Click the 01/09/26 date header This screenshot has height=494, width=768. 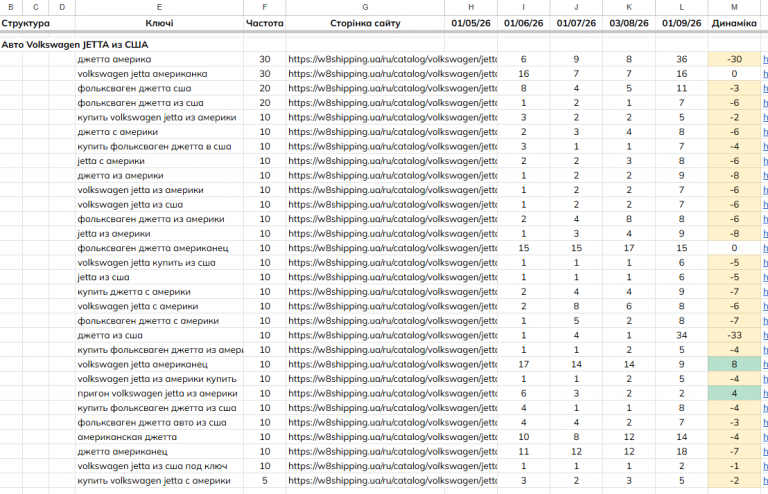pyautogui.click(x=681, y=23)
